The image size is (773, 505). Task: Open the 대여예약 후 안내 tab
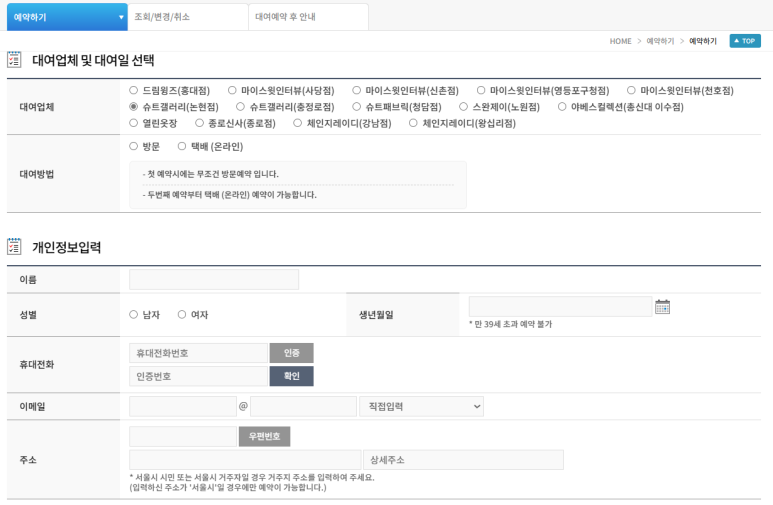(x=308, y=17)
